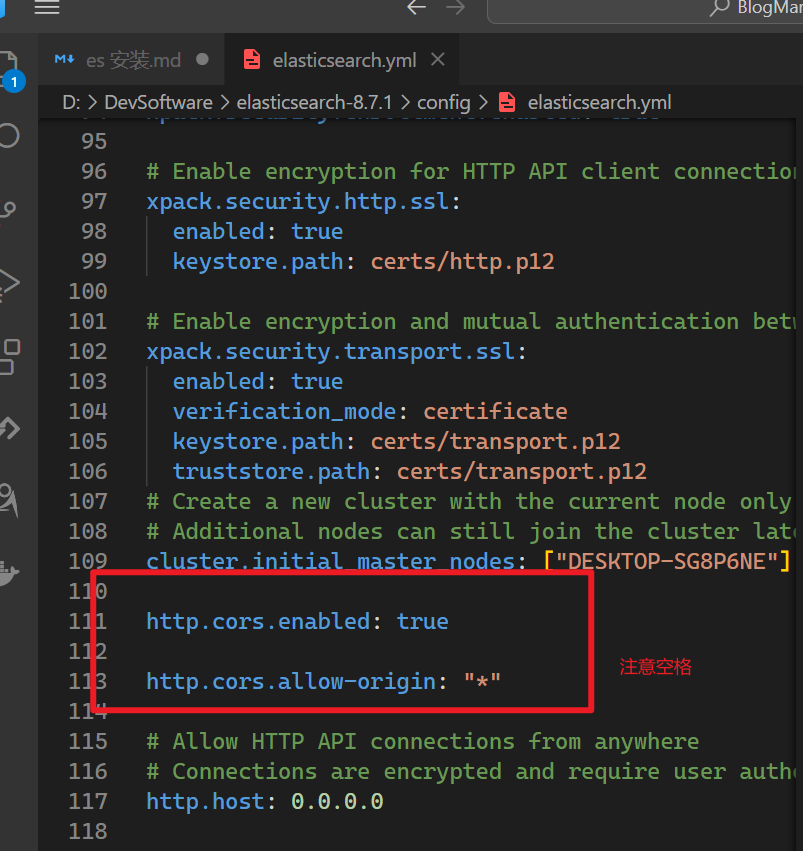Open the hamburger application menu
Image resolution: width=803 pixels, height=851 pixels.
(47, 8)
